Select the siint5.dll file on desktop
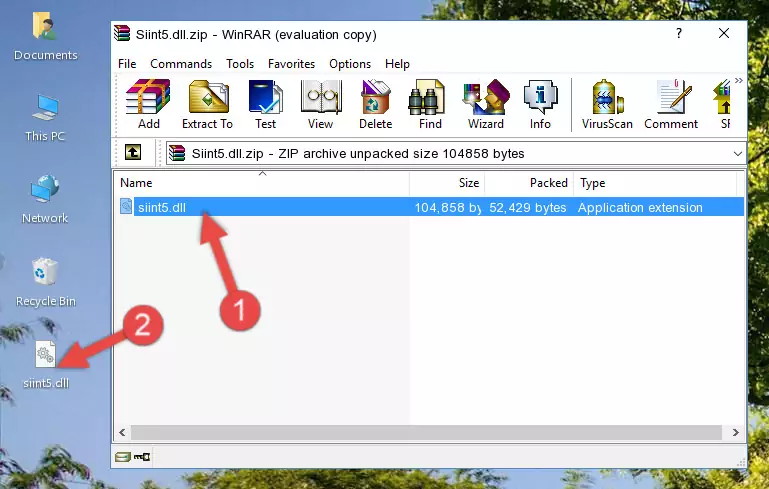Viewport: 769px width, 489px height. 46,364
